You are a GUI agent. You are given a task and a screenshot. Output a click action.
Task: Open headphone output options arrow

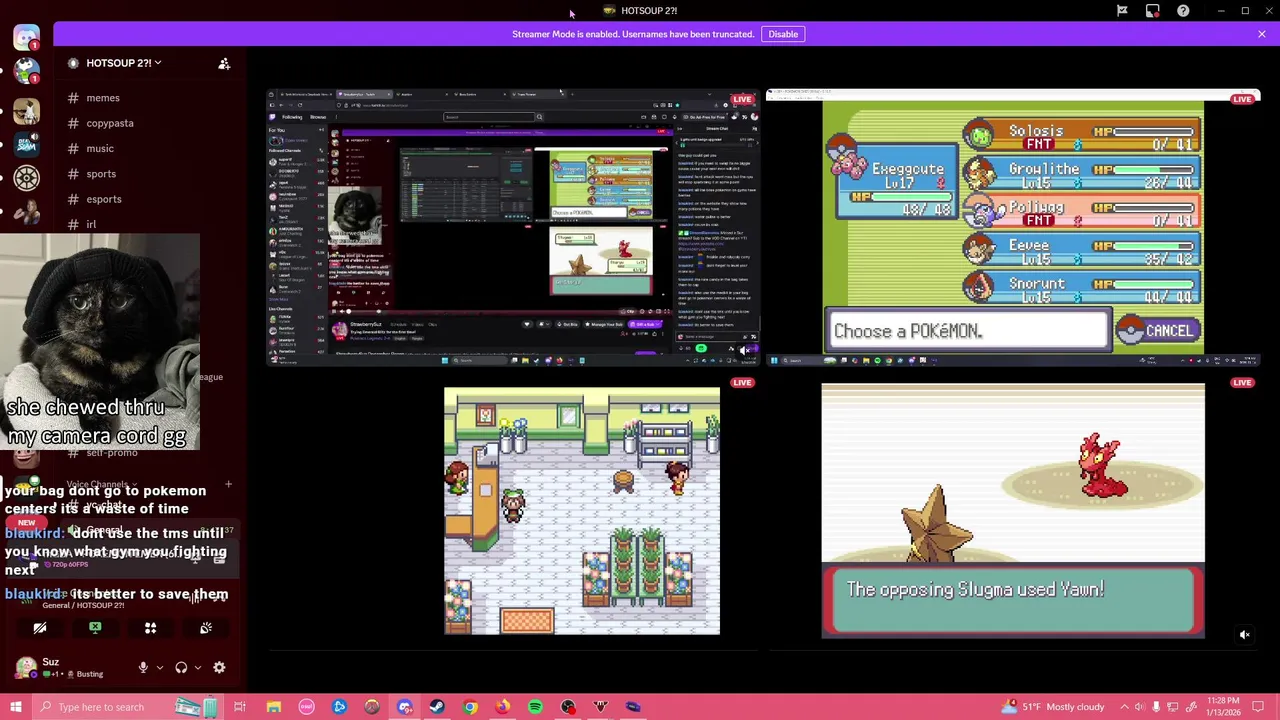point(197,667)
